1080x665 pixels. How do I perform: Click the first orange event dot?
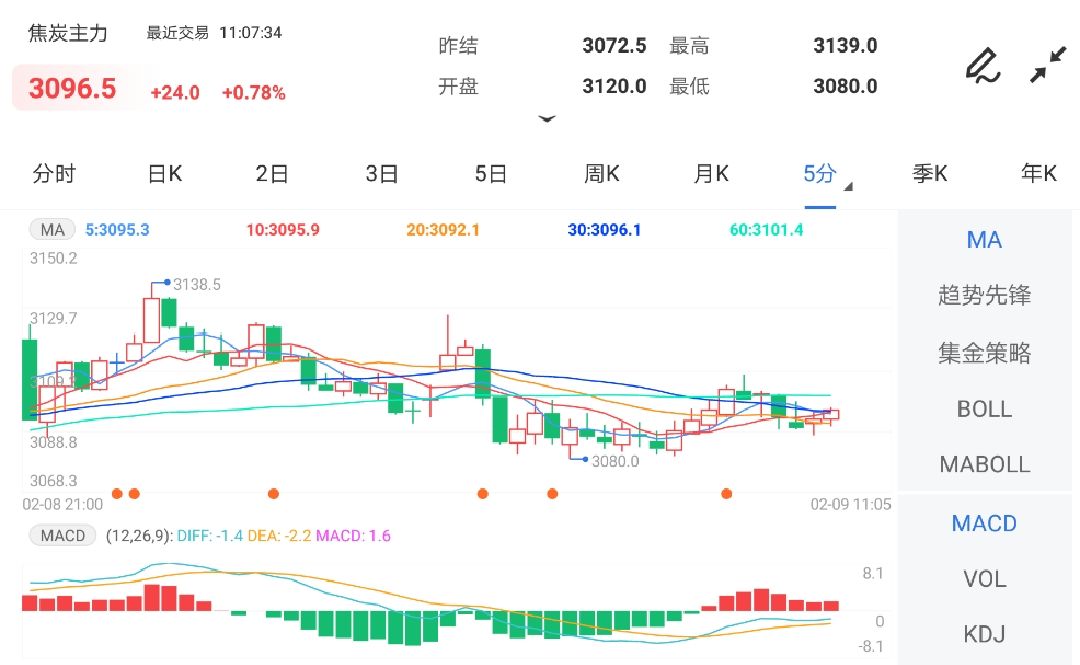pyautogui.click(x=117, y=493)
